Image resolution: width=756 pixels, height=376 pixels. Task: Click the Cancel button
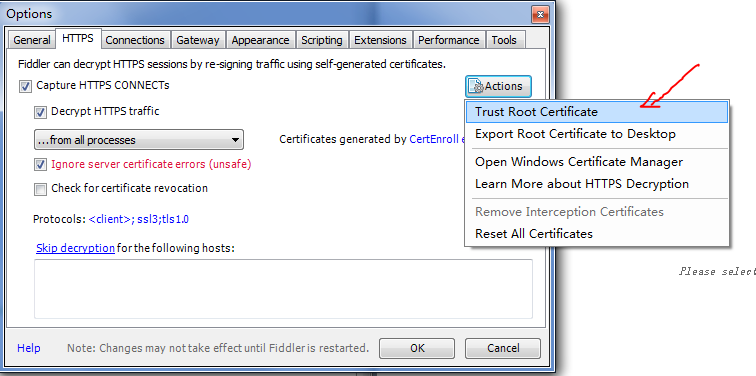(503, 348)
